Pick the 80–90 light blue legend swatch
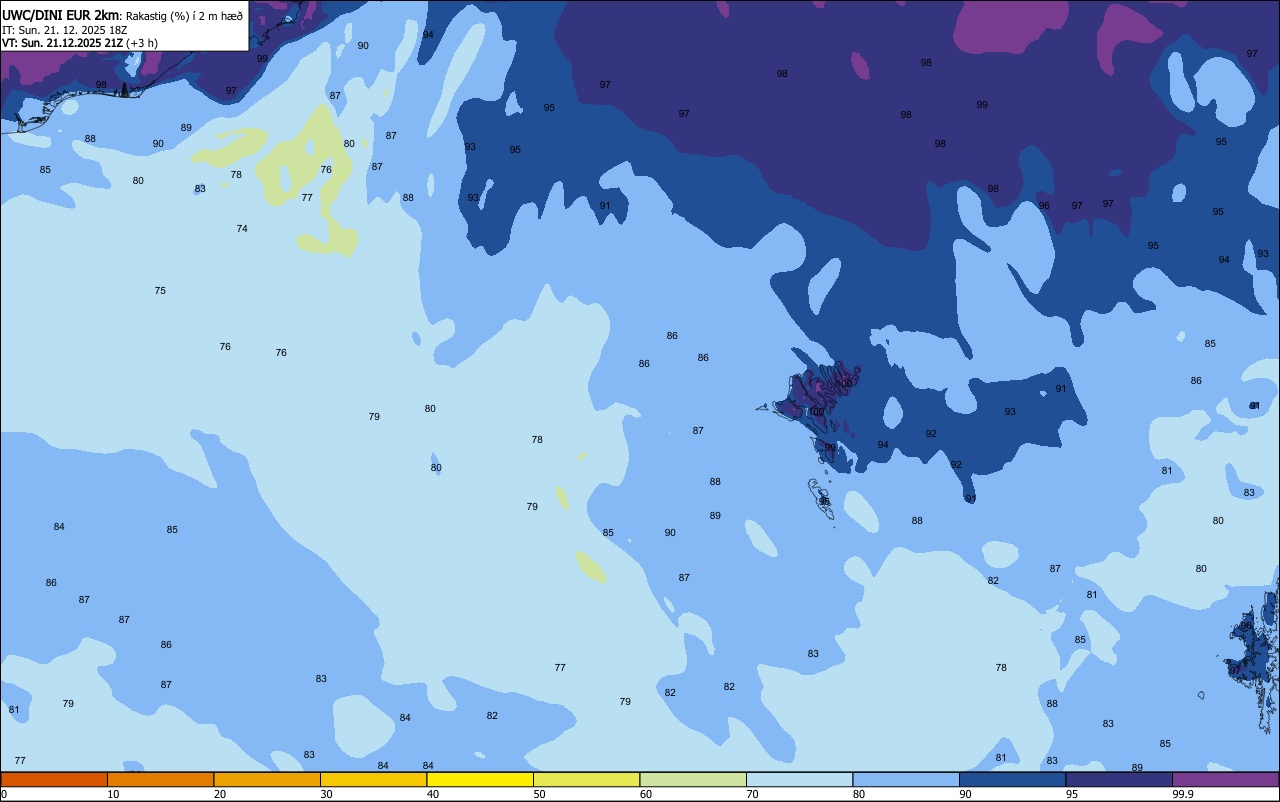This screenshot has height=802, width=1280. coord(906,779)
